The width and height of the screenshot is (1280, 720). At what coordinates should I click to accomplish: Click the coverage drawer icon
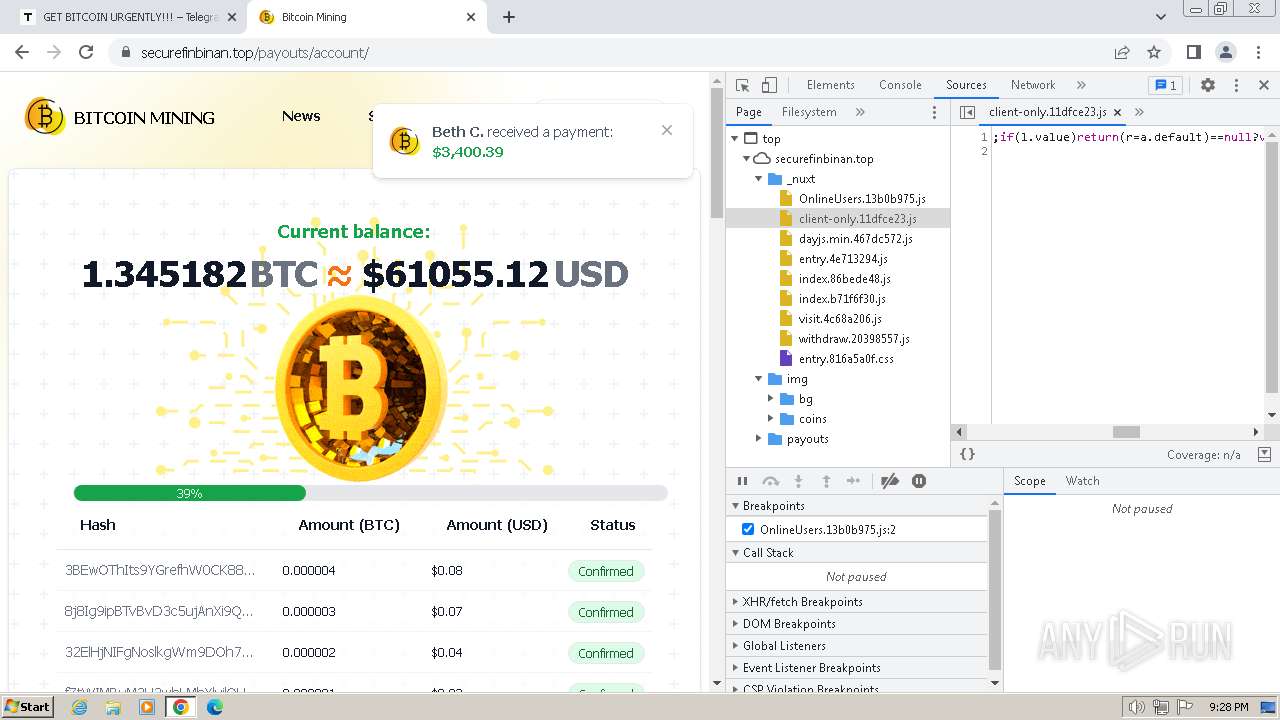(x=1264, y=454)
